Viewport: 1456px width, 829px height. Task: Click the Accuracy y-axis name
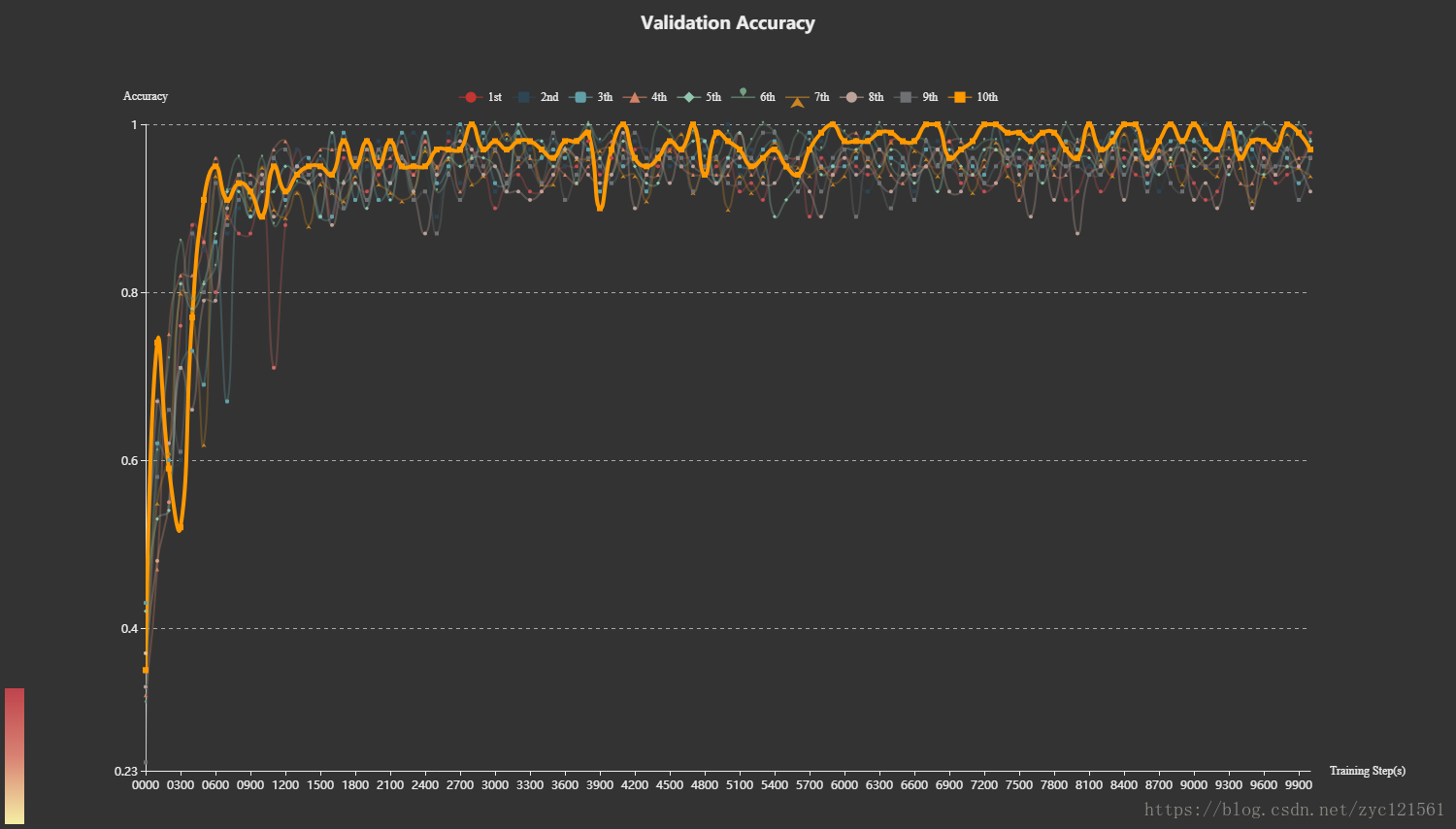(x=146, y=96)
